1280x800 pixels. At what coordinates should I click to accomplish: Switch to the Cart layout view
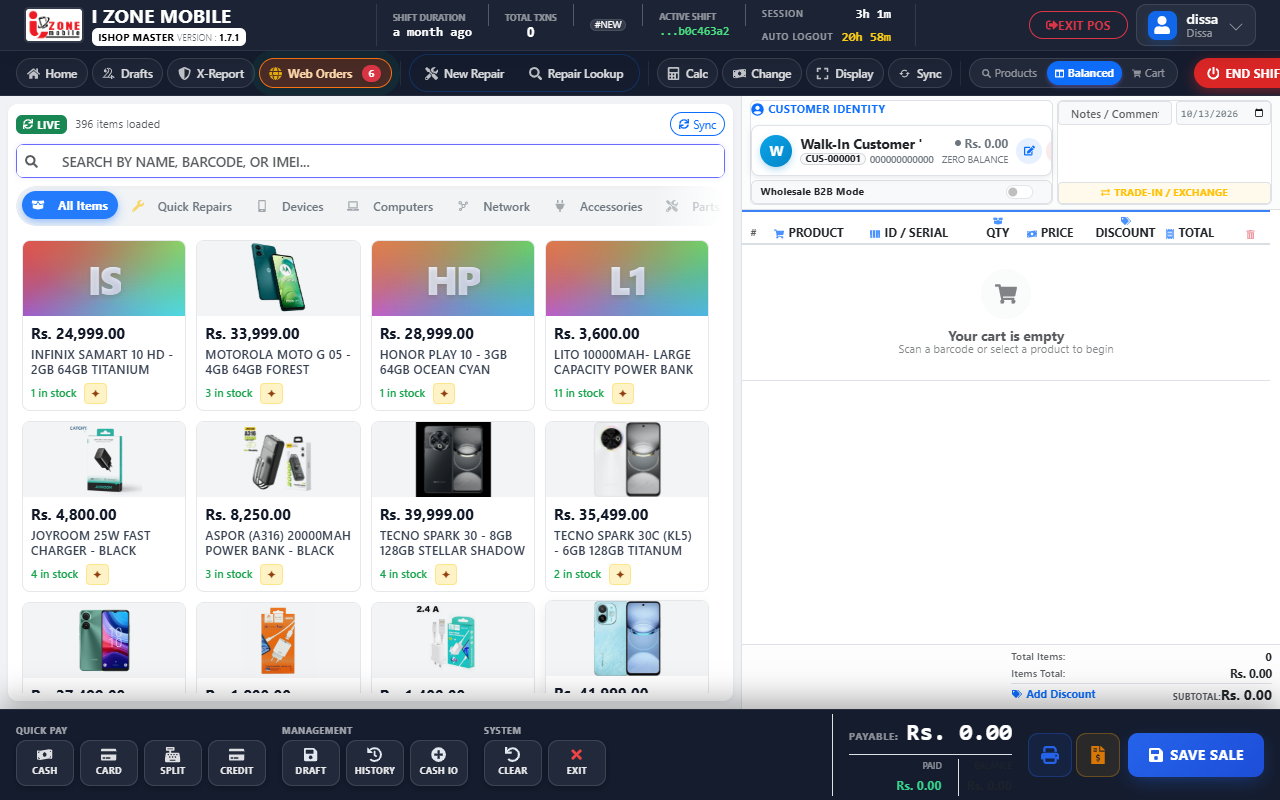tap(1148, 73)
